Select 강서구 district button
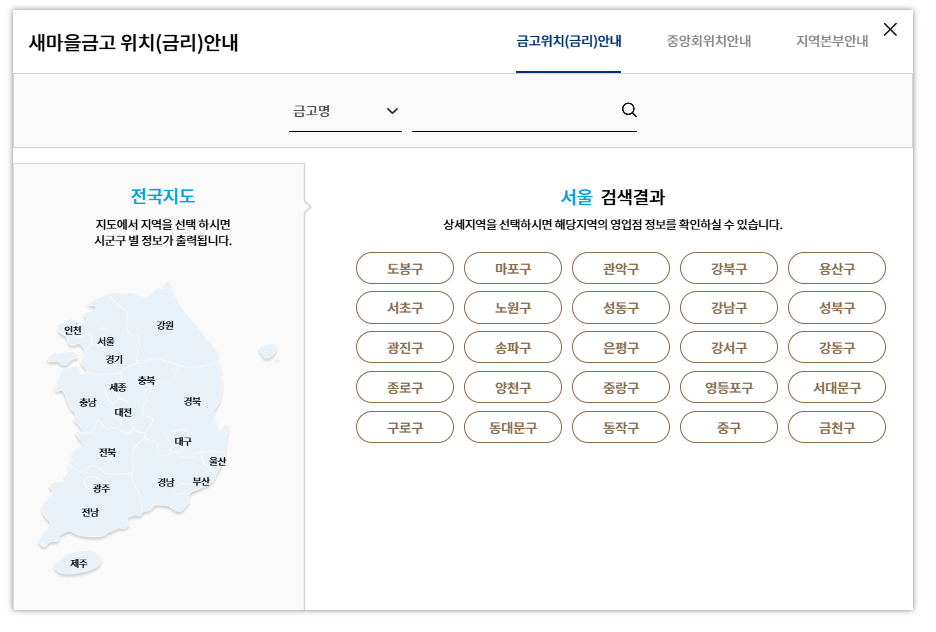 point(729,347)
